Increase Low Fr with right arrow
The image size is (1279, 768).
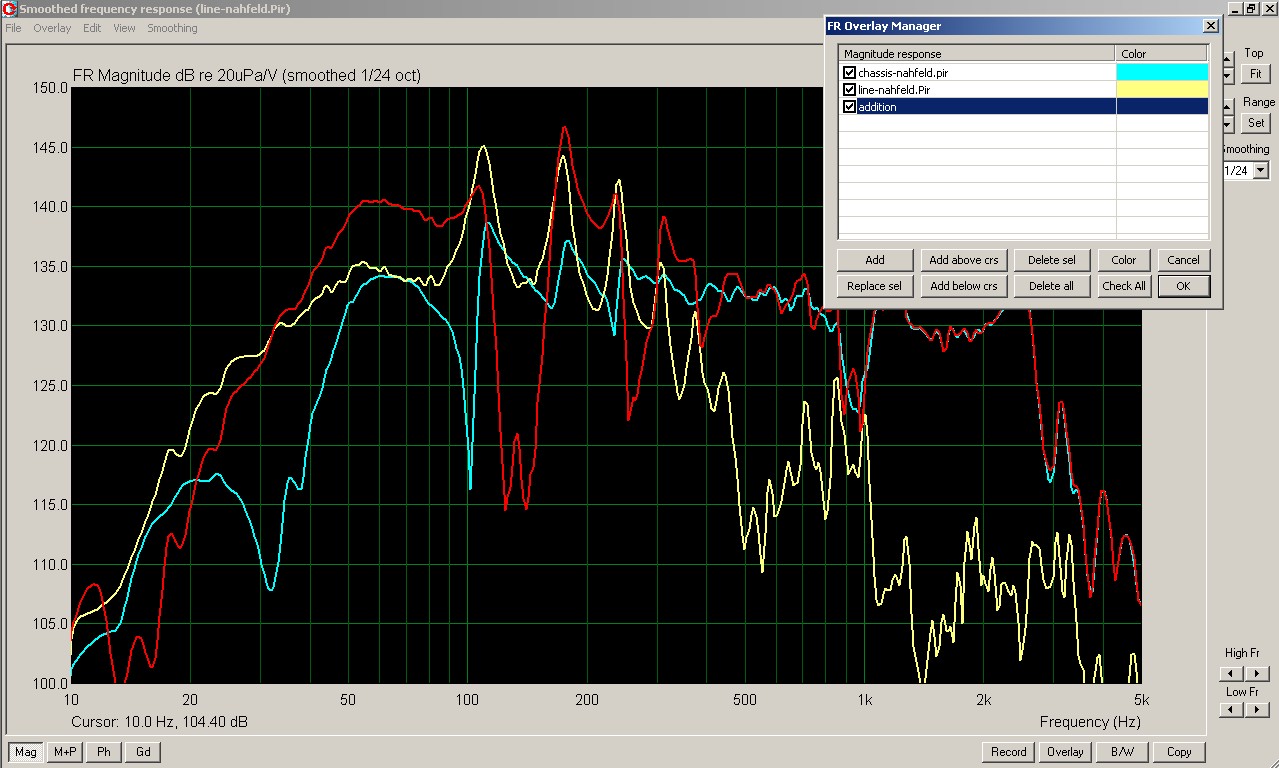1258,710
